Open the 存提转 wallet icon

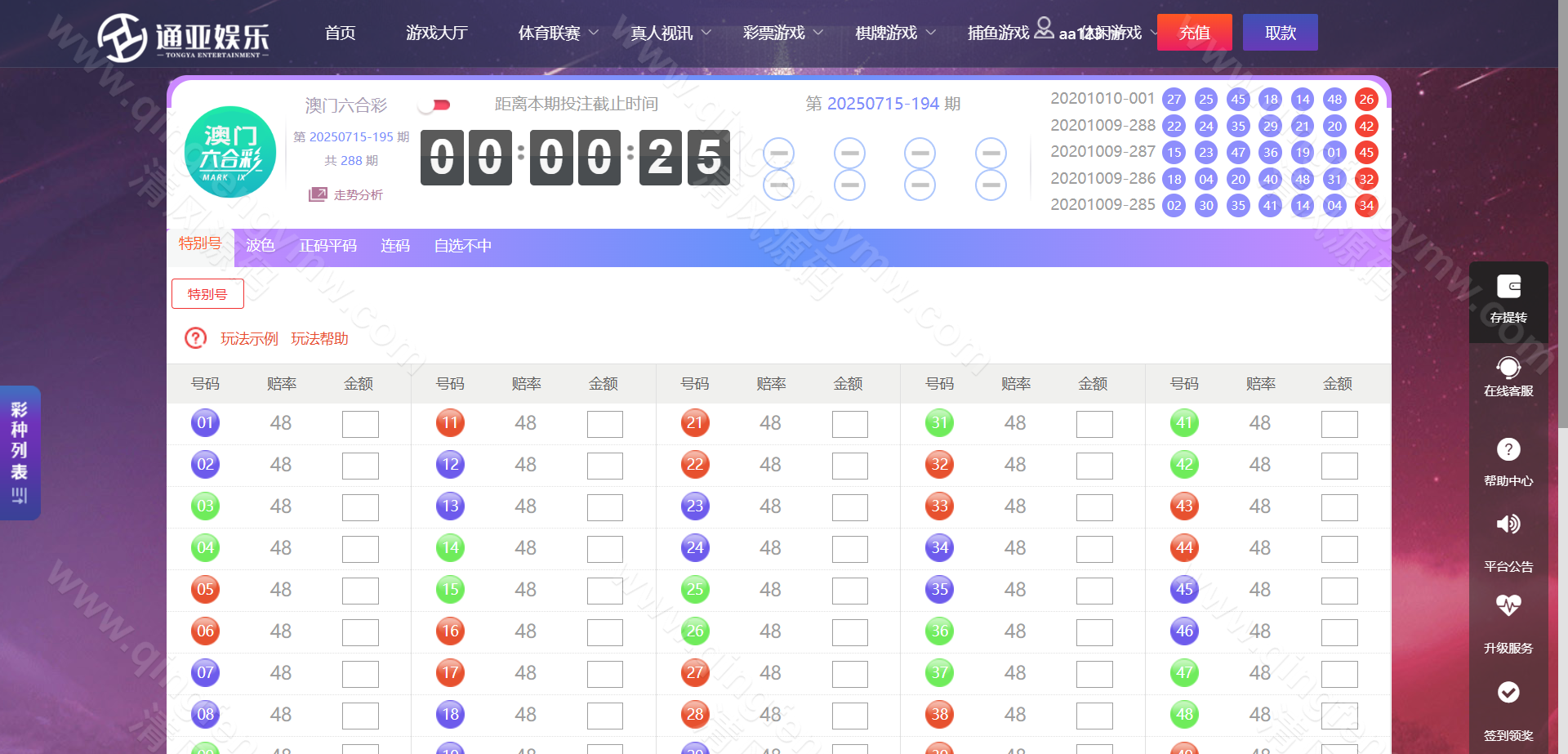tap(1508, 287)
